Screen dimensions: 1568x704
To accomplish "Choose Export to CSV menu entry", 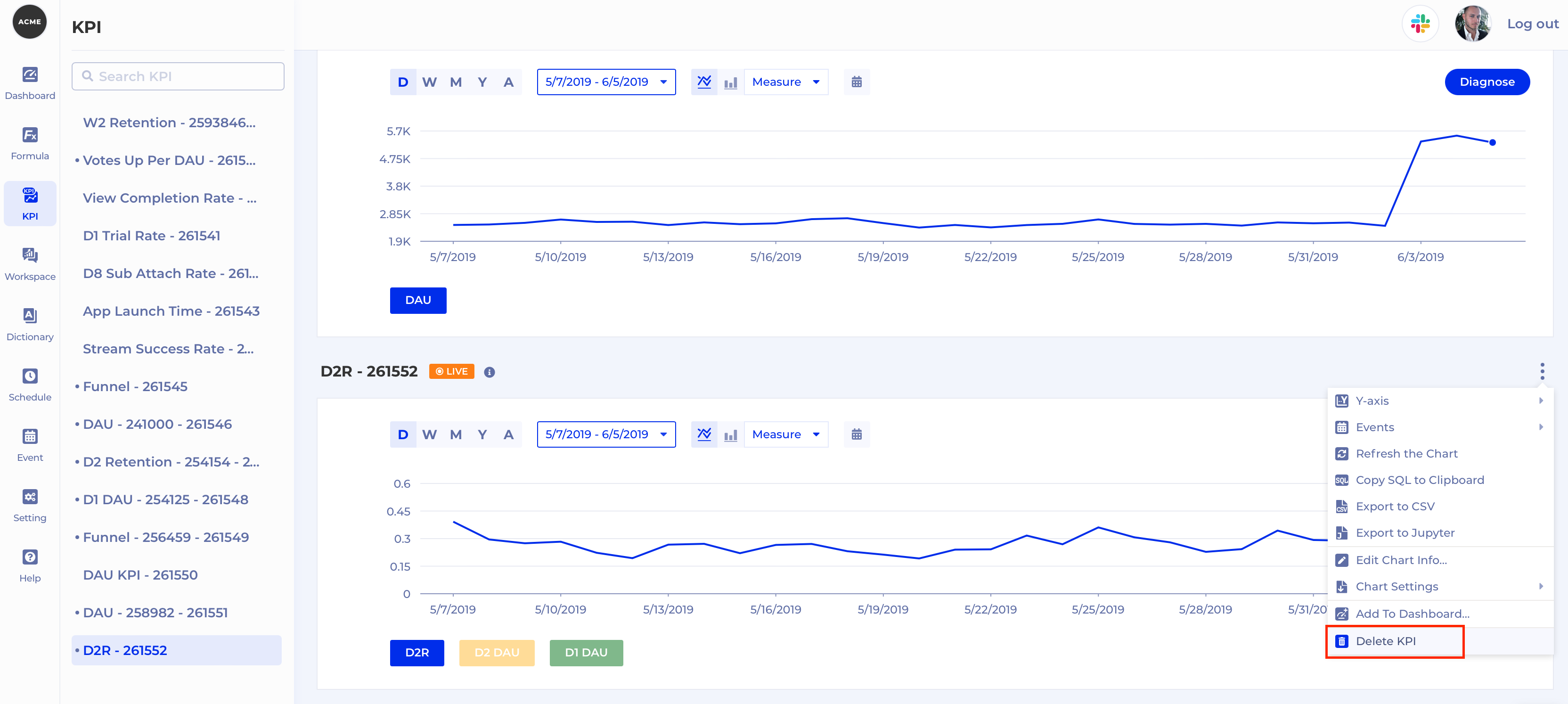I will pos(1395,506).
